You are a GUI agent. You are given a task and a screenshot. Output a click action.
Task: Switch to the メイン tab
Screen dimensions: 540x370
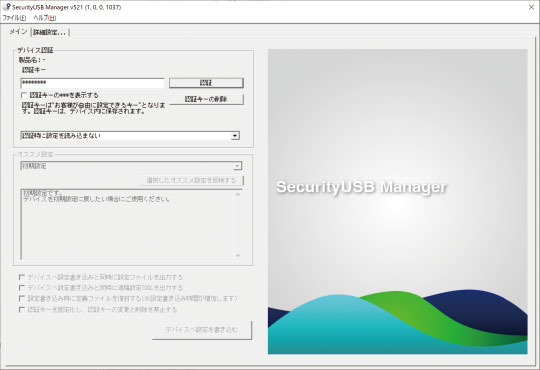[x=18, y=32]
